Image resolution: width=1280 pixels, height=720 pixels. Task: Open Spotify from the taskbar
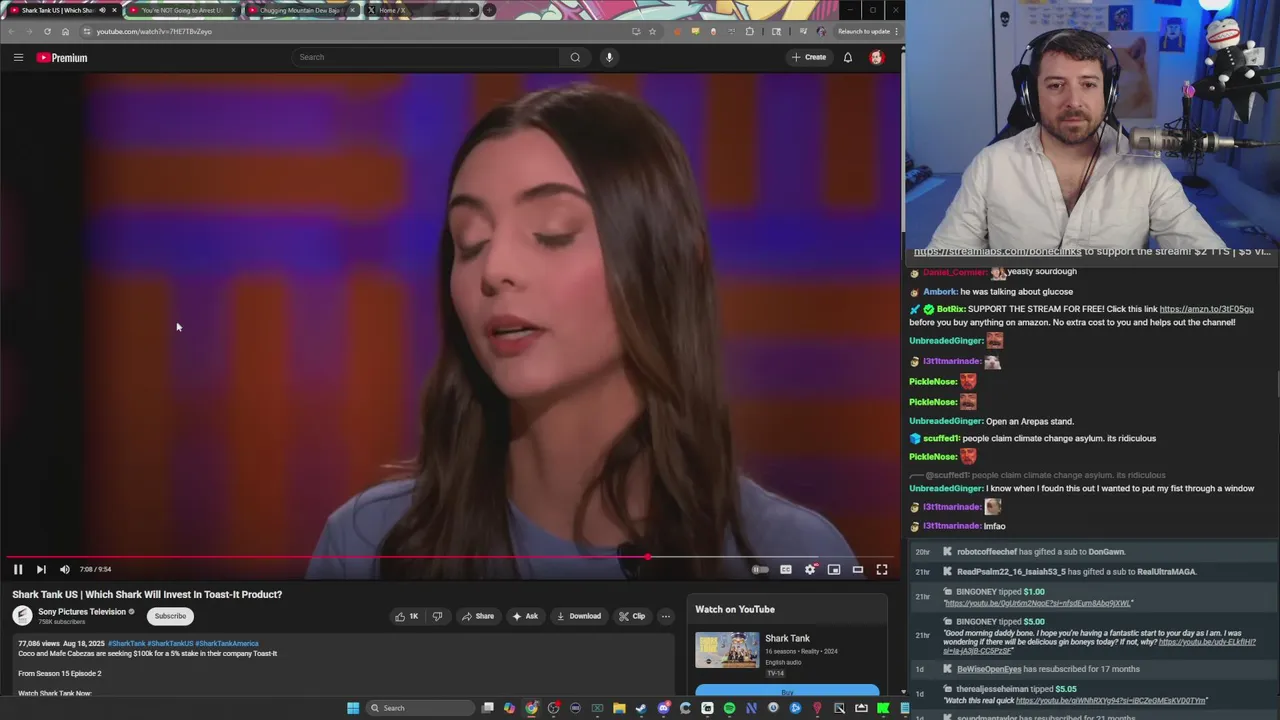729,708
